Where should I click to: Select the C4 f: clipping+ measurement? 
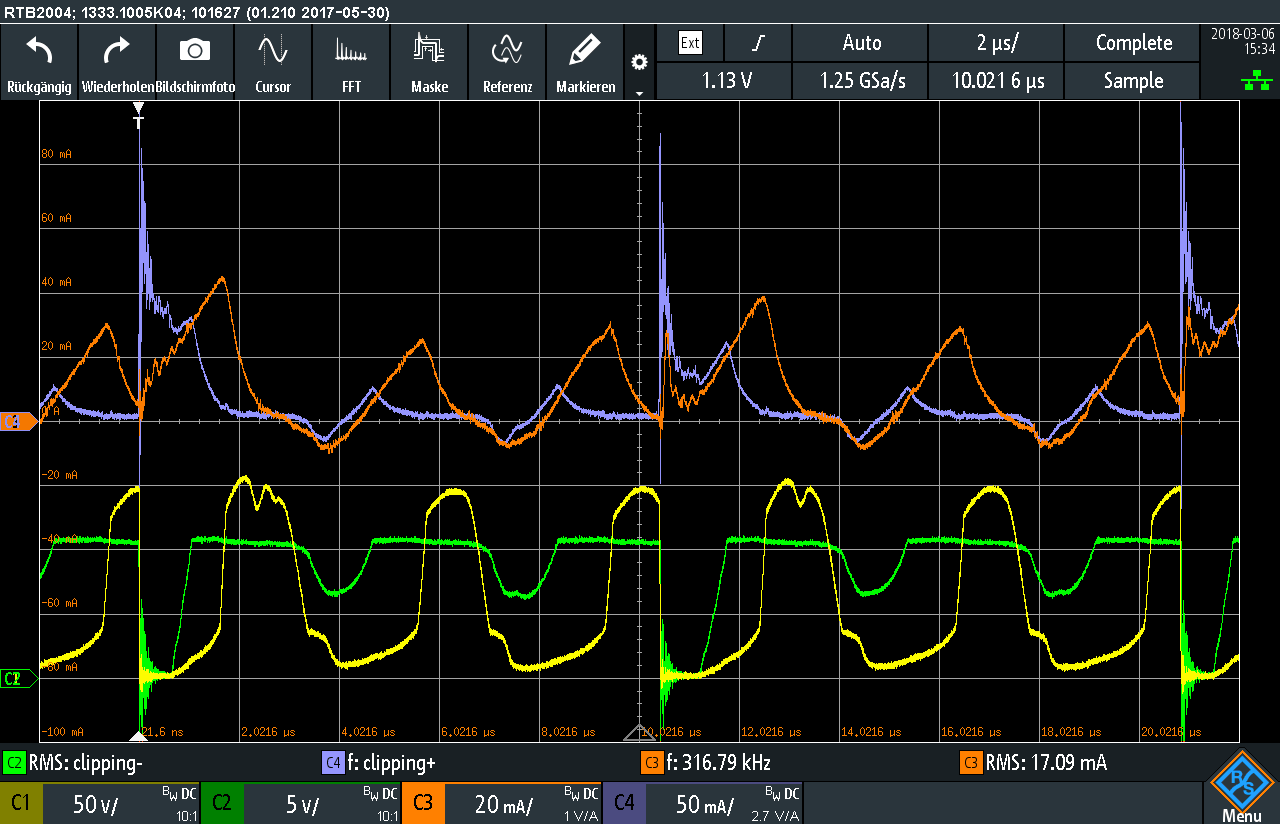pyautogui.click(x=379, y=763)
